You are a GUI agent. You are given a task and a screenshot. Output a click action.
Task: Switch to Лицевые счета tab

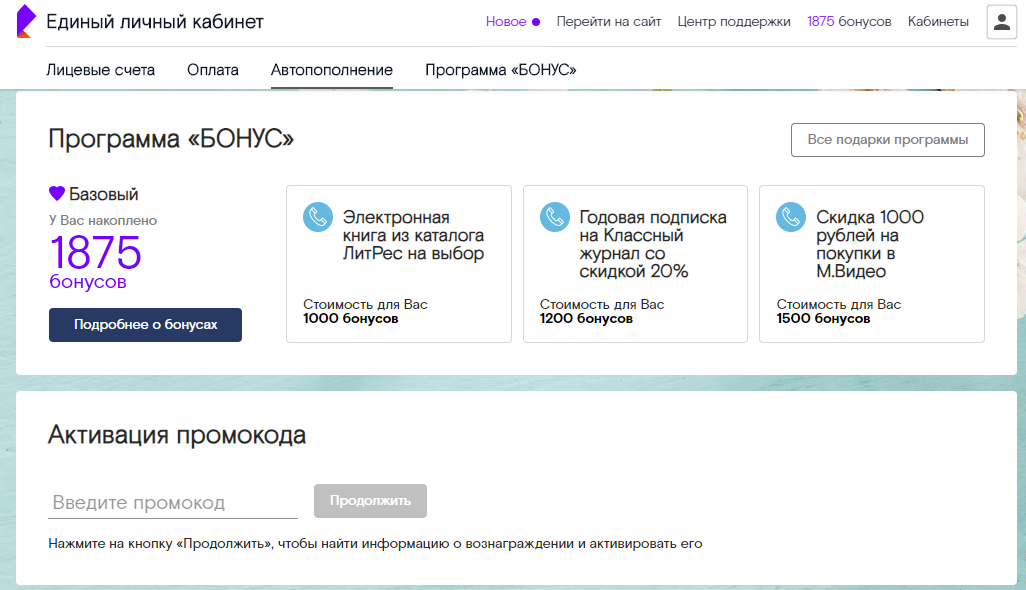click(x=100, y=70)
